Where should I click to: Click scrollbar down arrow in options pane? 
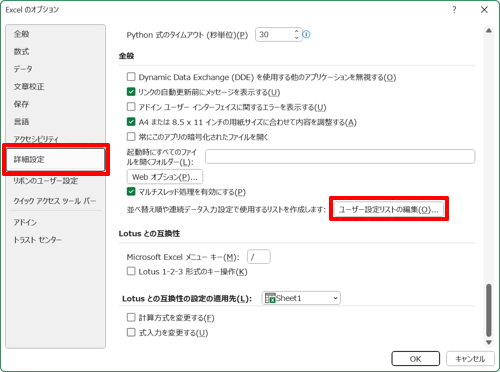[x=489, y=342]
